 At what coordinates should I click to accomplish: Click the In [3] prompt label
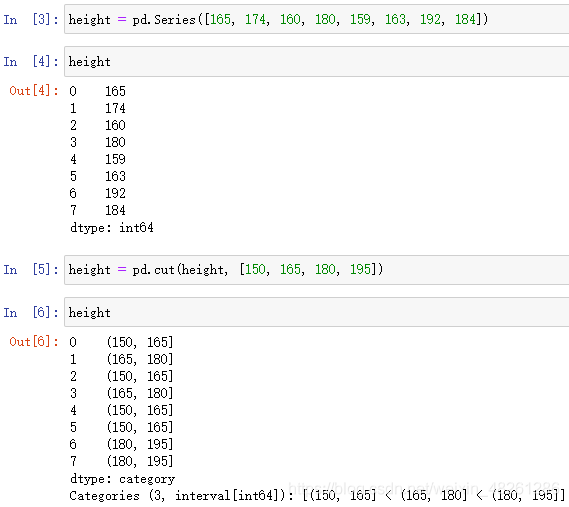(31, 19)
